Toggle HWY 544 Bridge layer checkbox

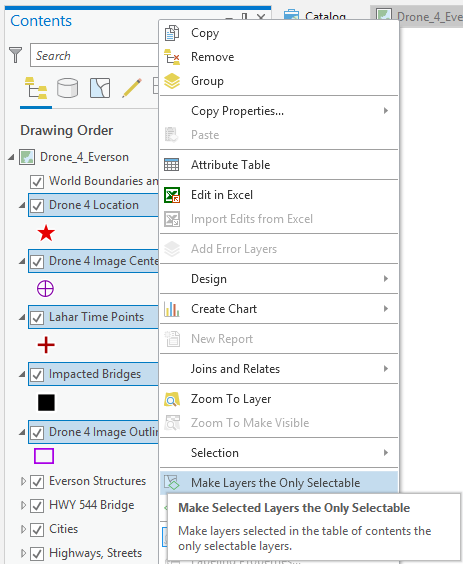coord(37,506)
